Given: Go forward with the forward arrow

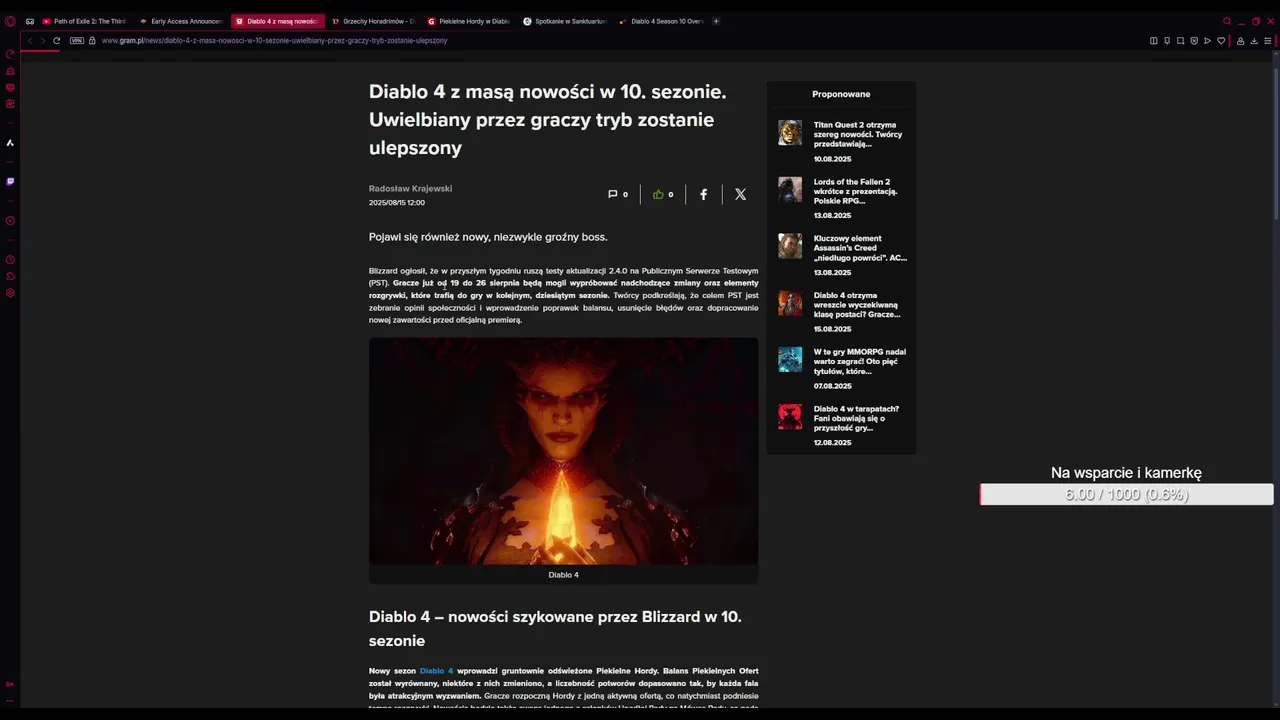Looking at the screenshot, I should click(x=43, y=41).
